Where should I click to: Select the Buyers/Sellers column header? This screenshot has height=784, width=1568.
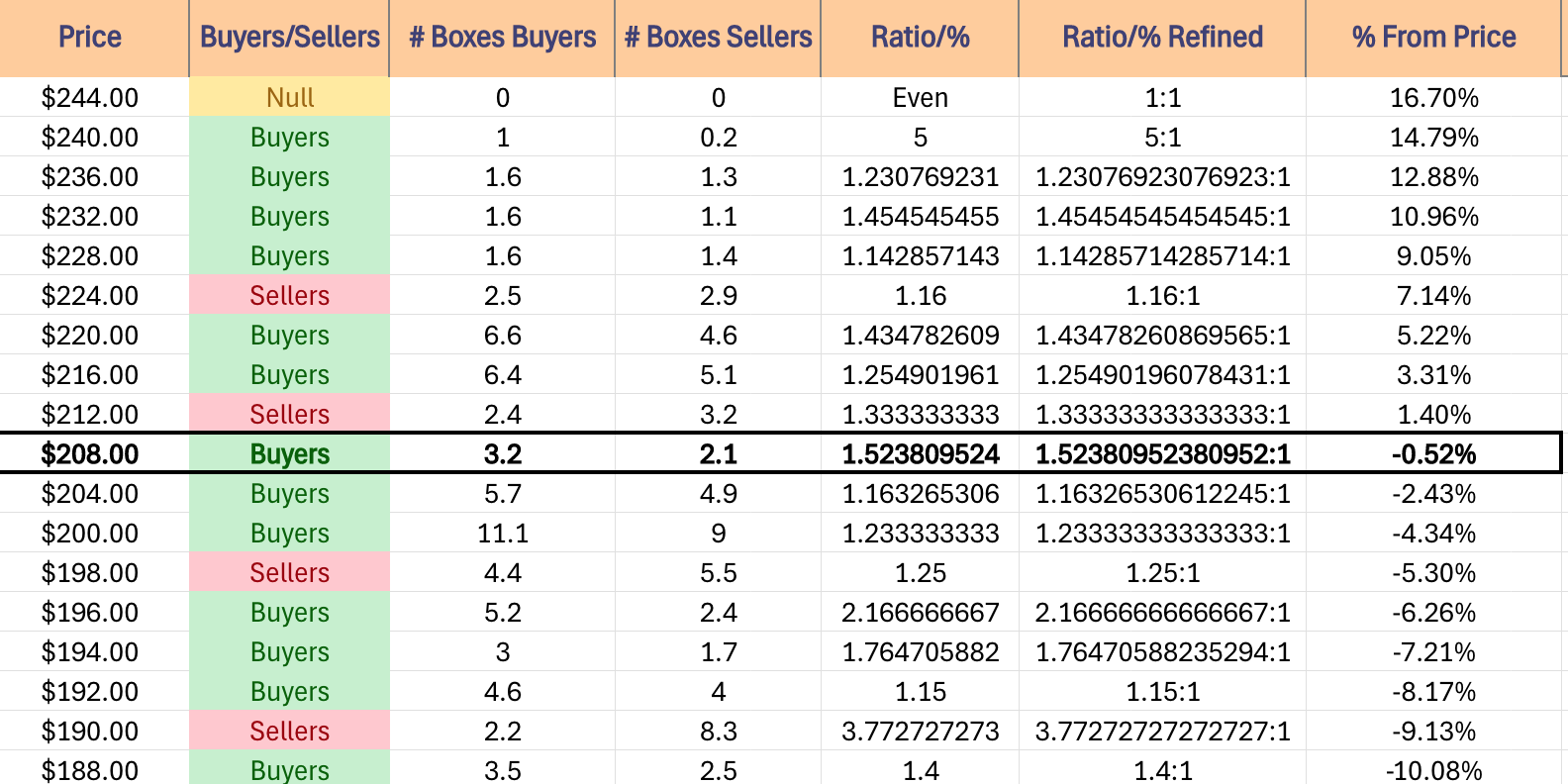click(289, 38)
